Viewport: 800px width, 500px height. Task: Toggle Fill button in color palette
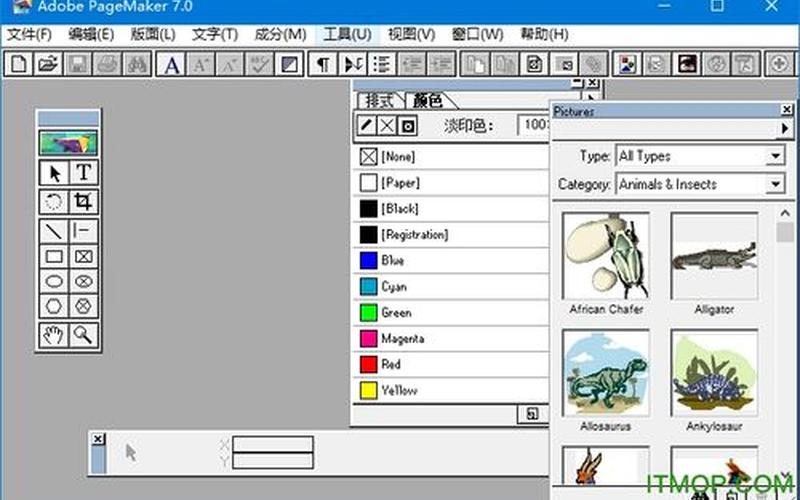[x=387, y=125]
